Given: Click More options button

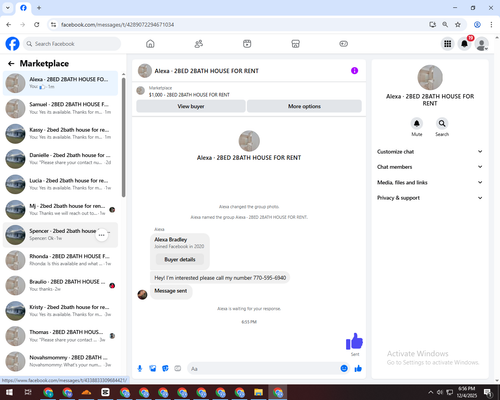Looking at the screenshot, I should coord(304,106).
